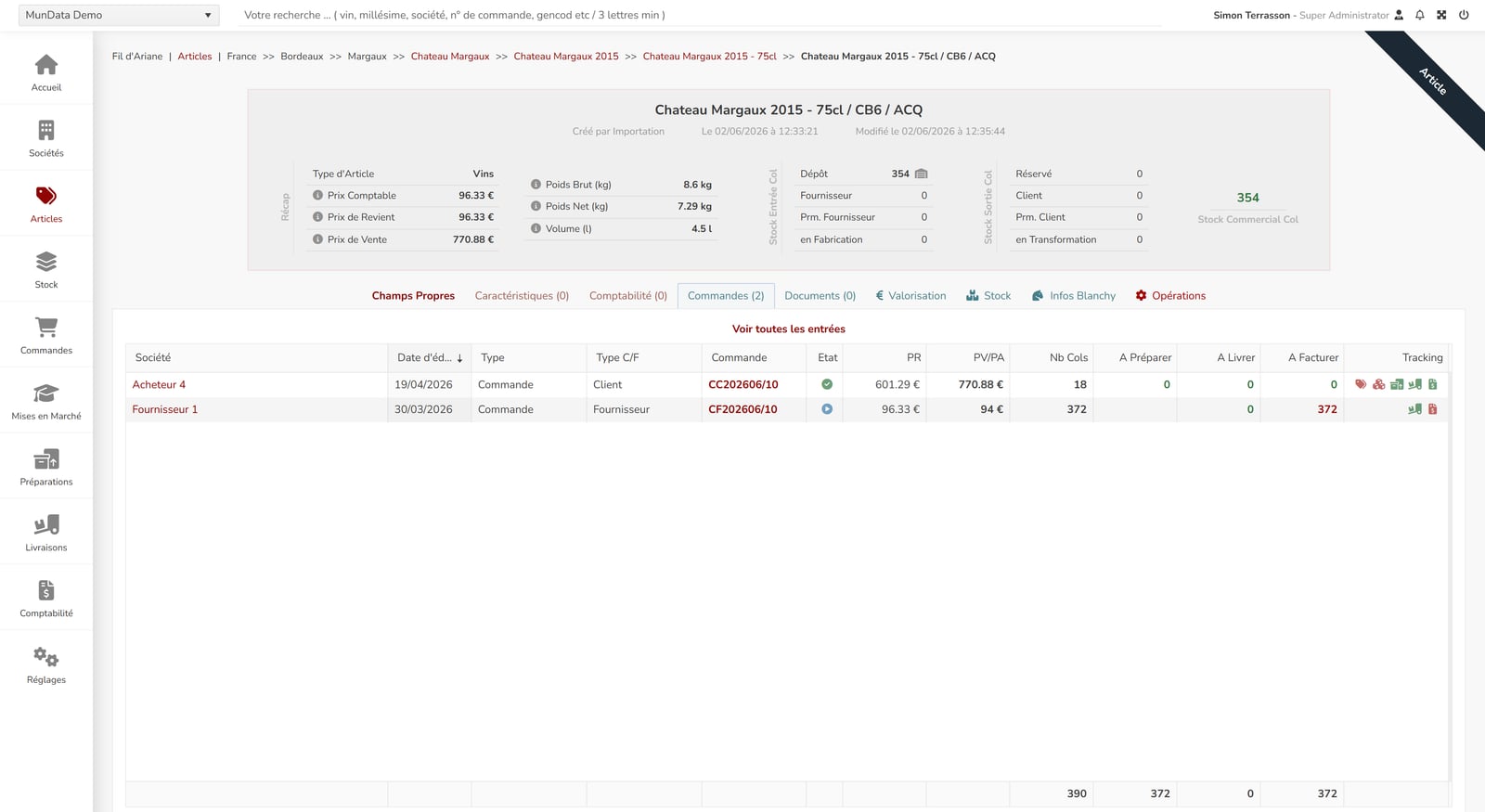This screenshot has width=1485, height=812.
Task: Open the Opérations tab
Action: [x=1170, y=296]
